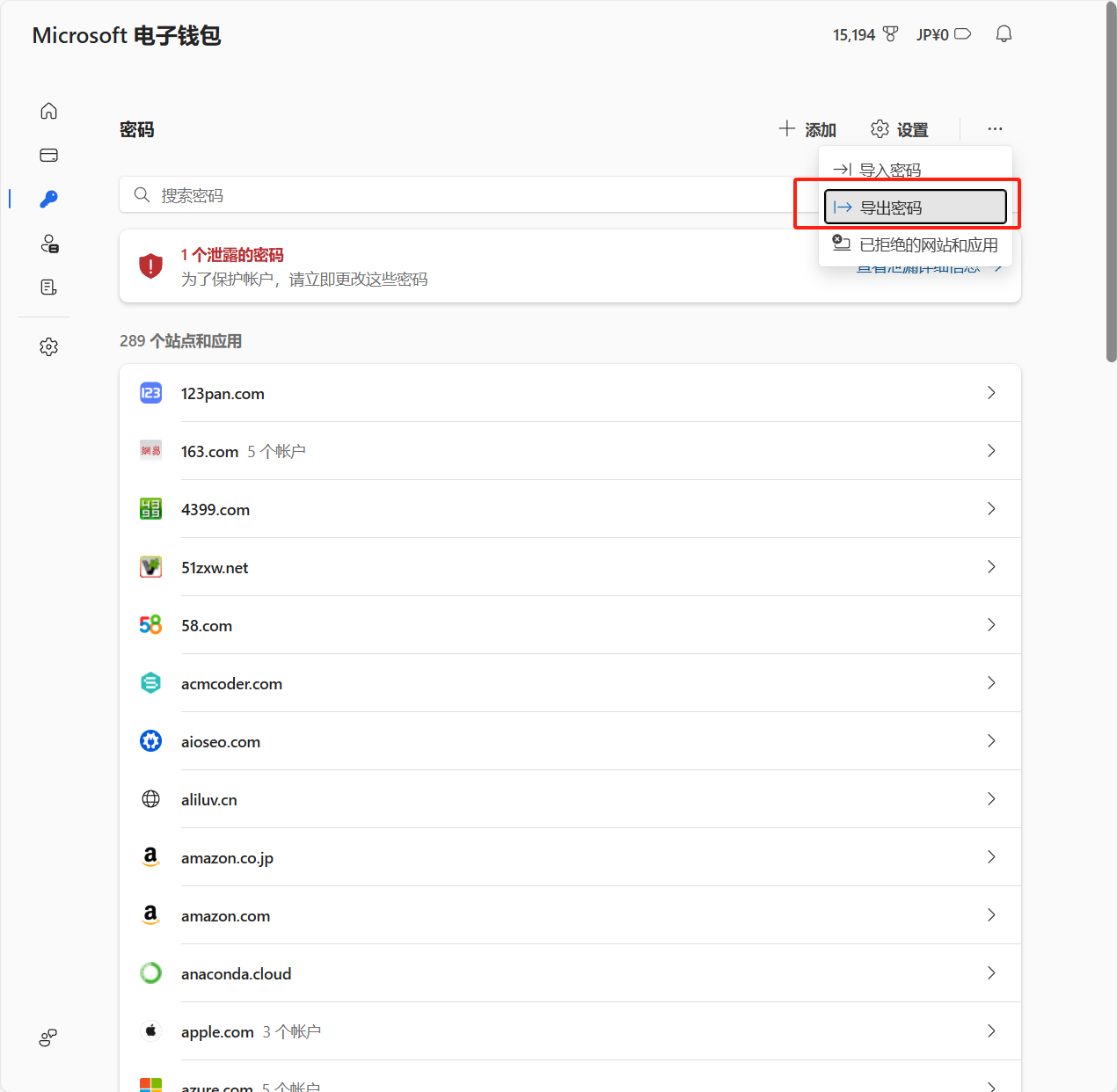Open the payment card icon in sidebar
The height and width of the screenshot is (1092, 1117).
click(49, 155)
